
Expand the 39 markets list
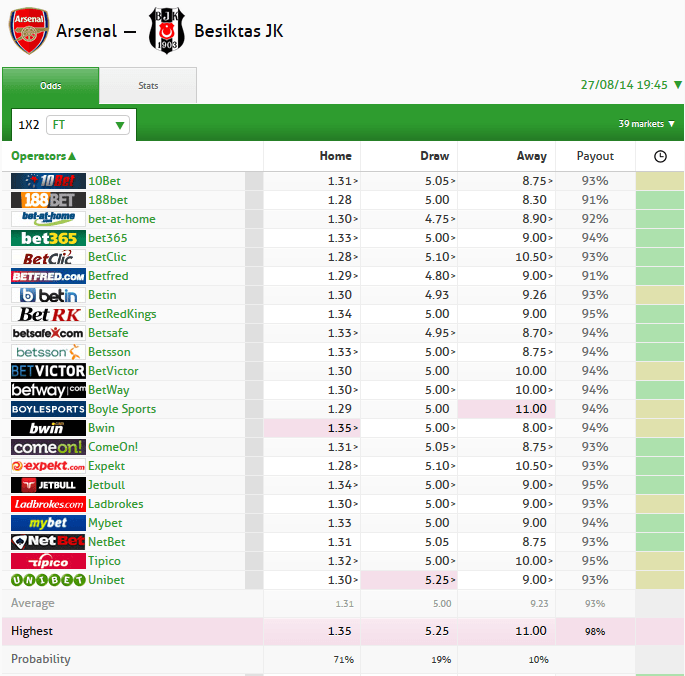click(647, 124)
